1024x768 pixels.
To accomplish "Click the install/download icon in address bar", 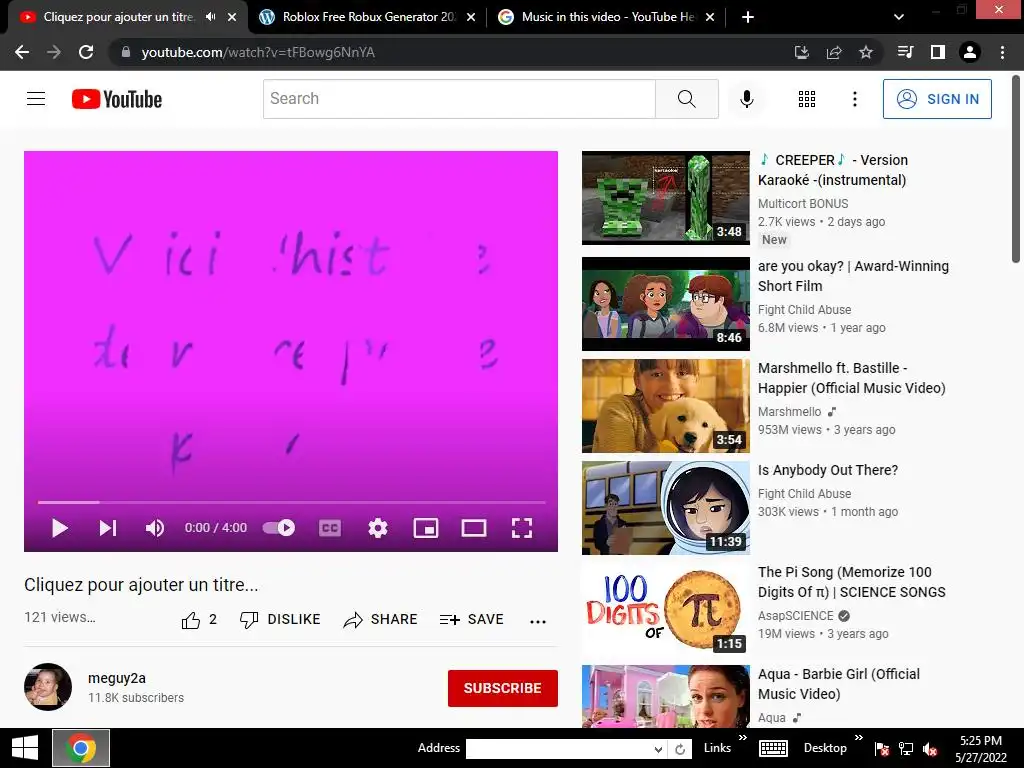I will [x=802, y=52].
